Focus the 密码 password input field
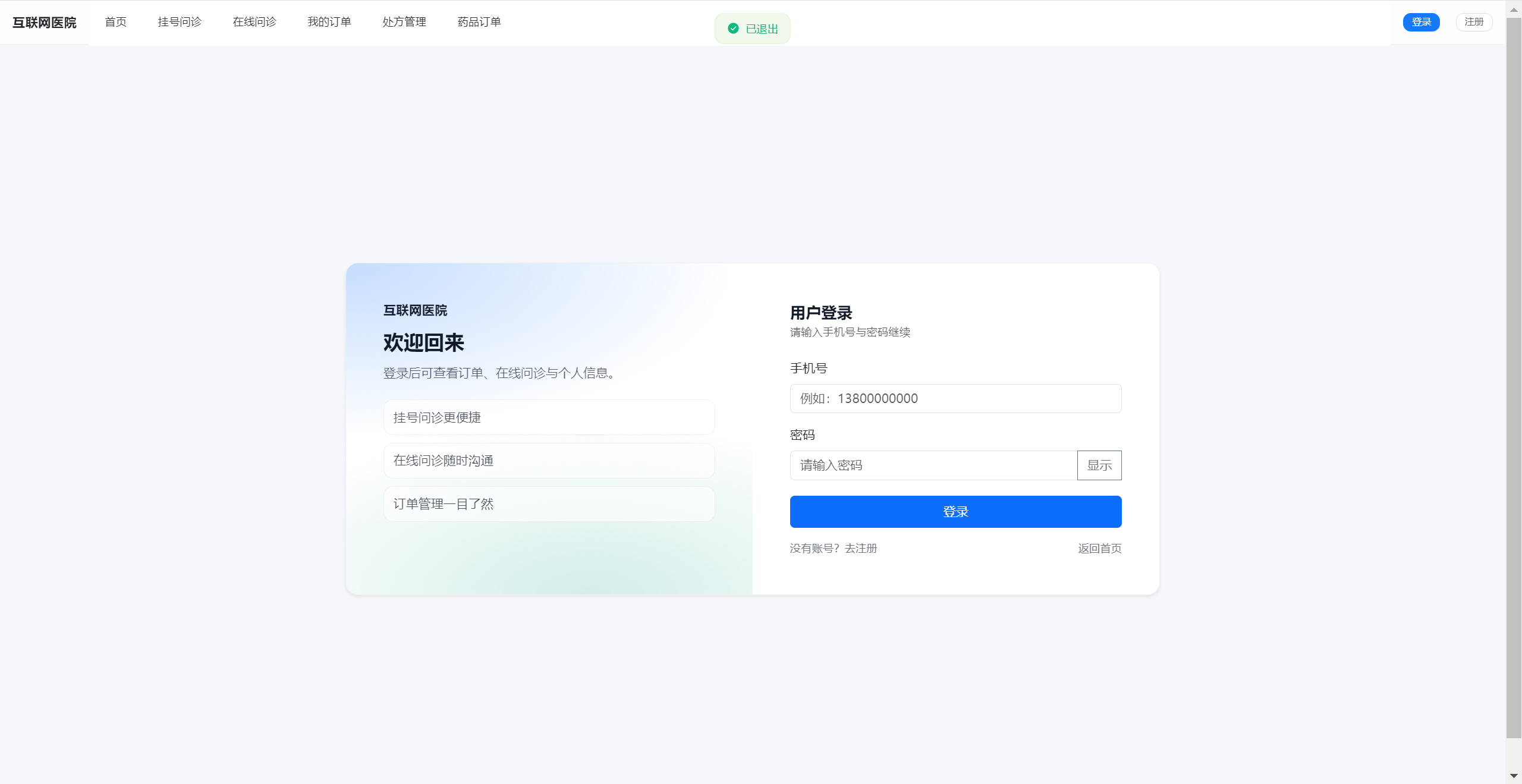Viewport: 1522px width, 784px height. coord(933,465)
